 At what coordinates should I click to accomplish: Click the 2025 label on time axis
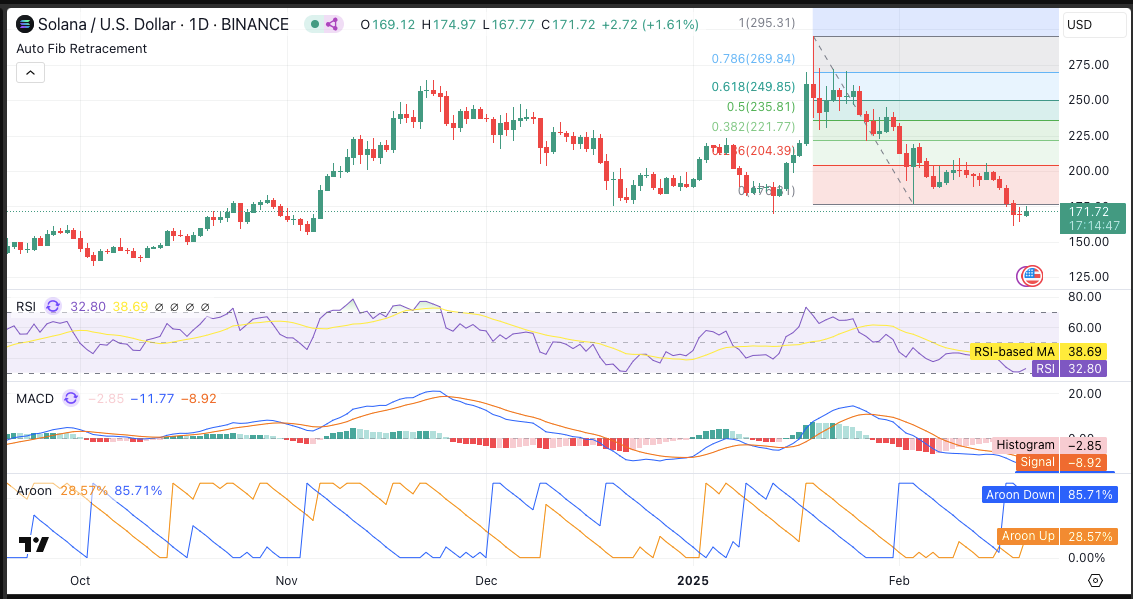[693, 581]
